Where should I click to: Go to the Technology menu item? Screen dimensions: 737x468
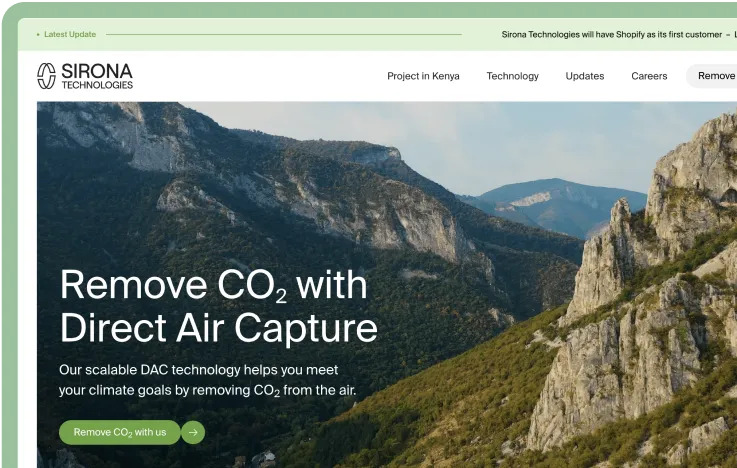coord(512,76)
